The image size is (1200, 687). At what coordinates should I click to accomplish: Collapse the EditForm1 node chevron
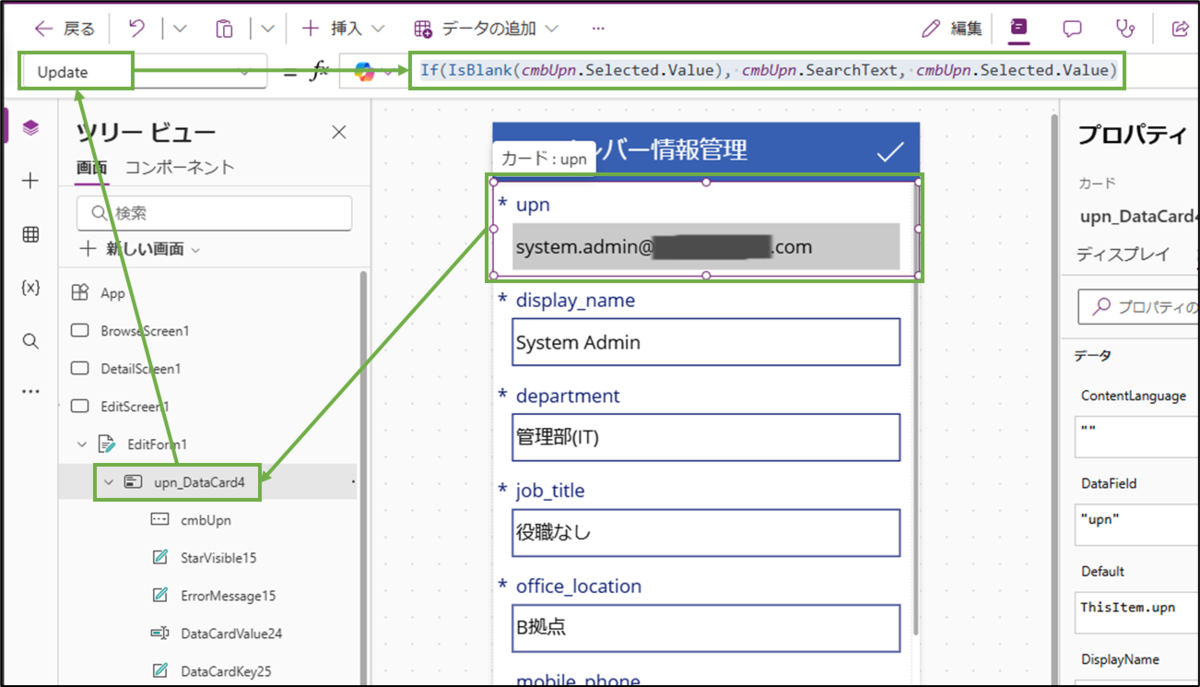pos(83,444)
